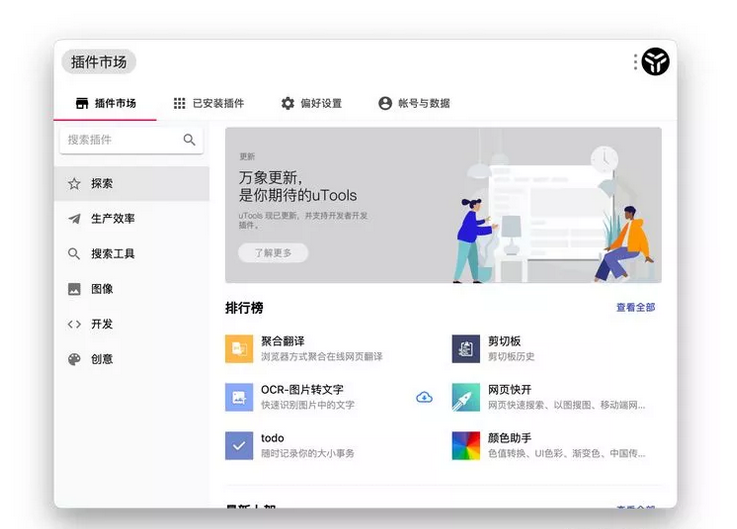Open the 已安装插件 tab

(x=209, y=103)
